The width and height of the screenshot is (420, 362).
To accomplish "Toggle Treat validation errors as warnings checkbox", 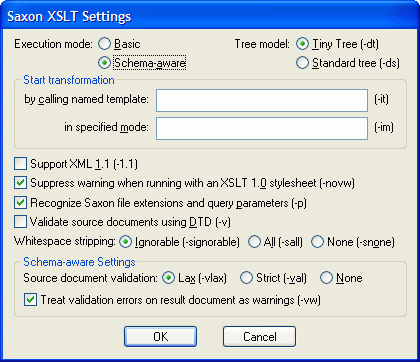I will 30,300.
